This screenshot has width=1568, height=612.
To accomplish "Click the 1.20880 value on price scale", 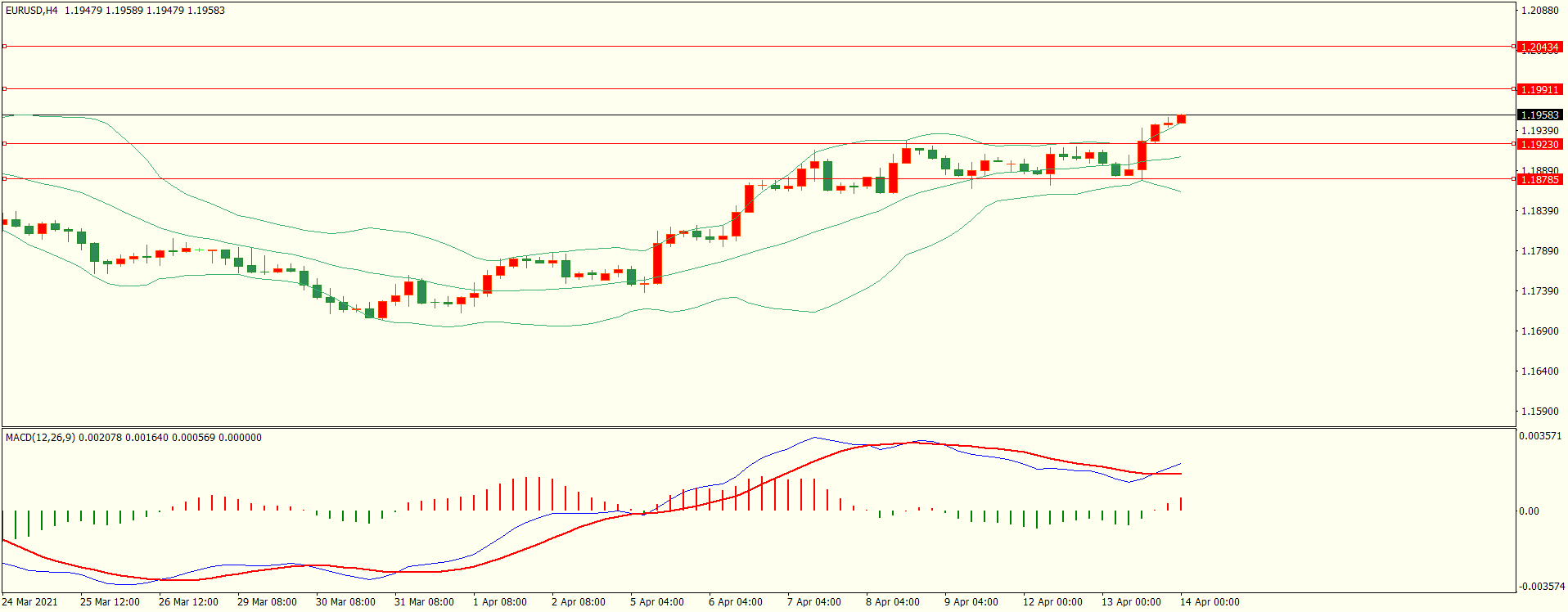I will (x=1539, y=11).
